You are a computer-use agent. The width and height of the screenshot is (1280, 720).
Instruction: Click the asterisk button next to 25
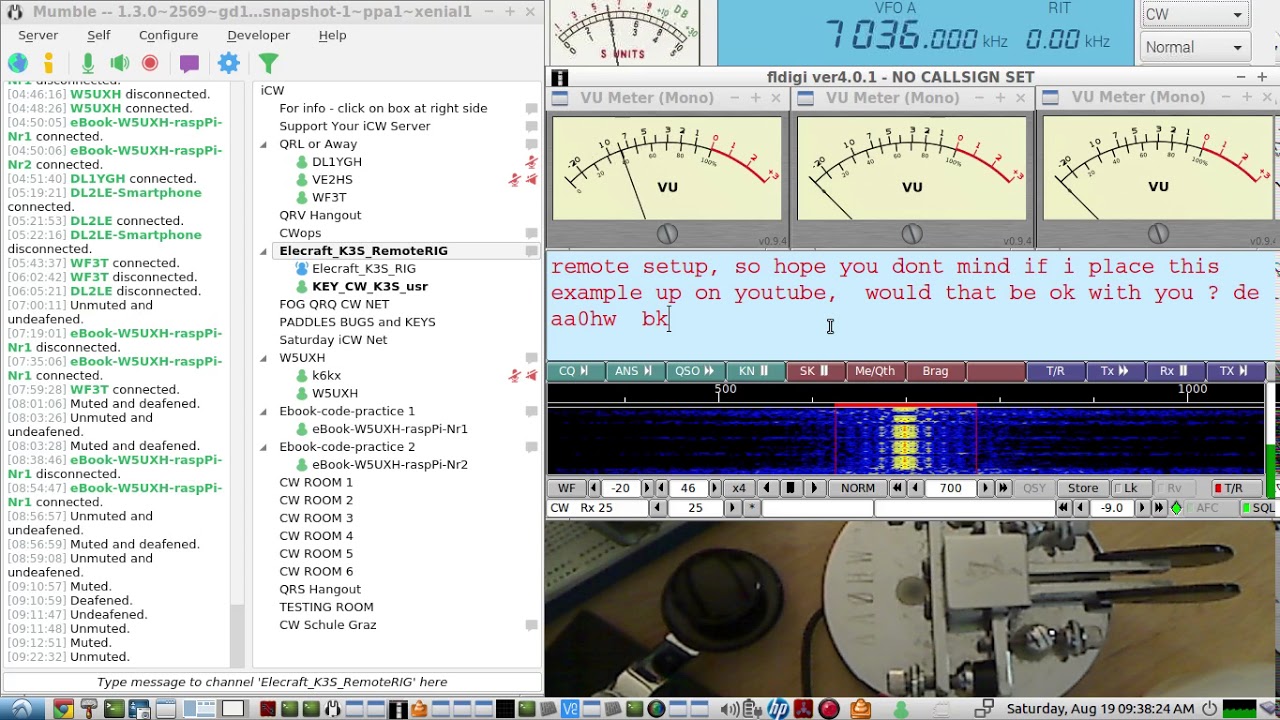tap(752, 508)
